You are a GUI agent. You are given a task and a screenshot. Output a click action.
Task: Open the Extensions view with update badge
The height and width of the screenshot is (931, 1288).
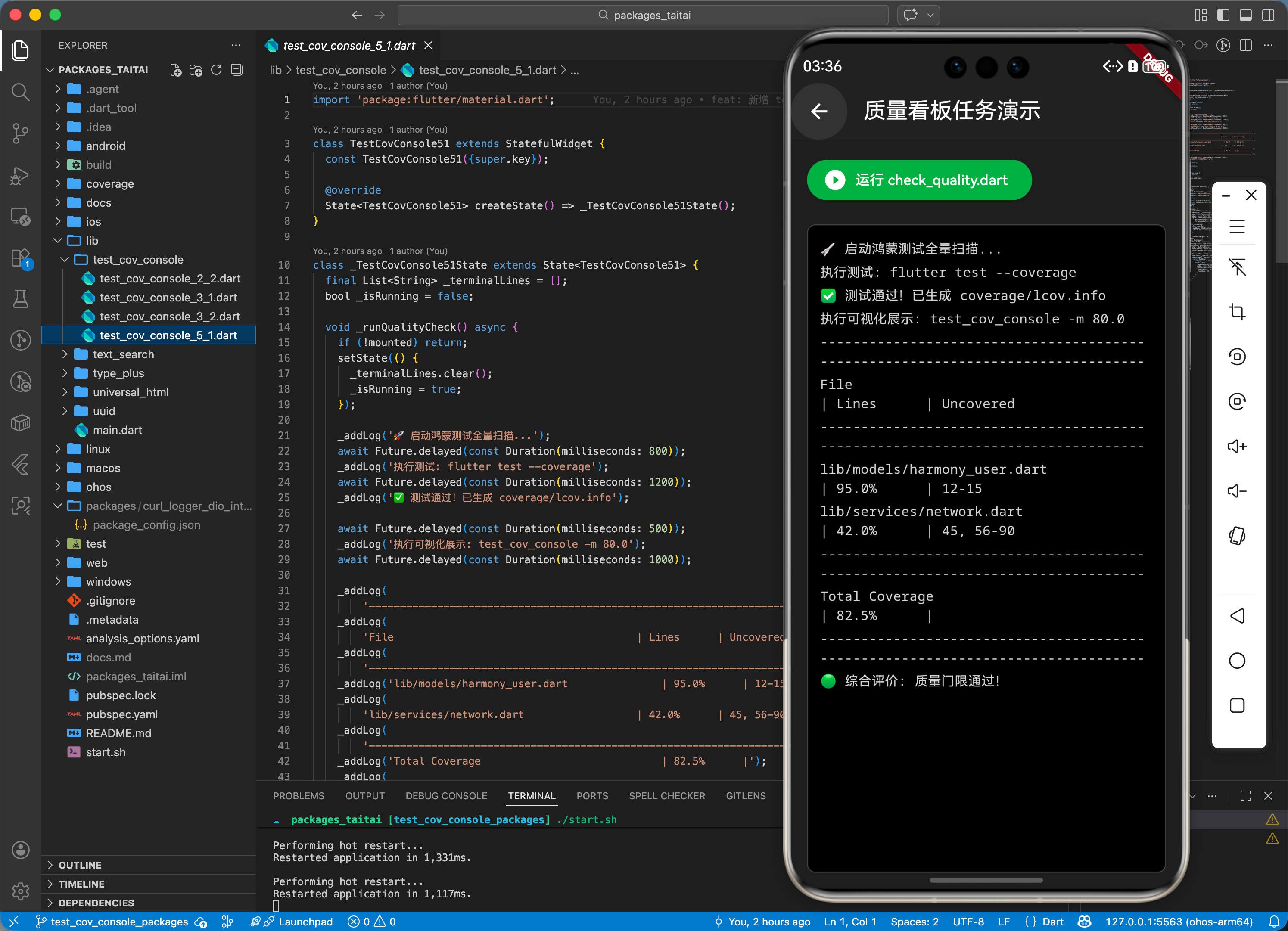tap(20, 259)
